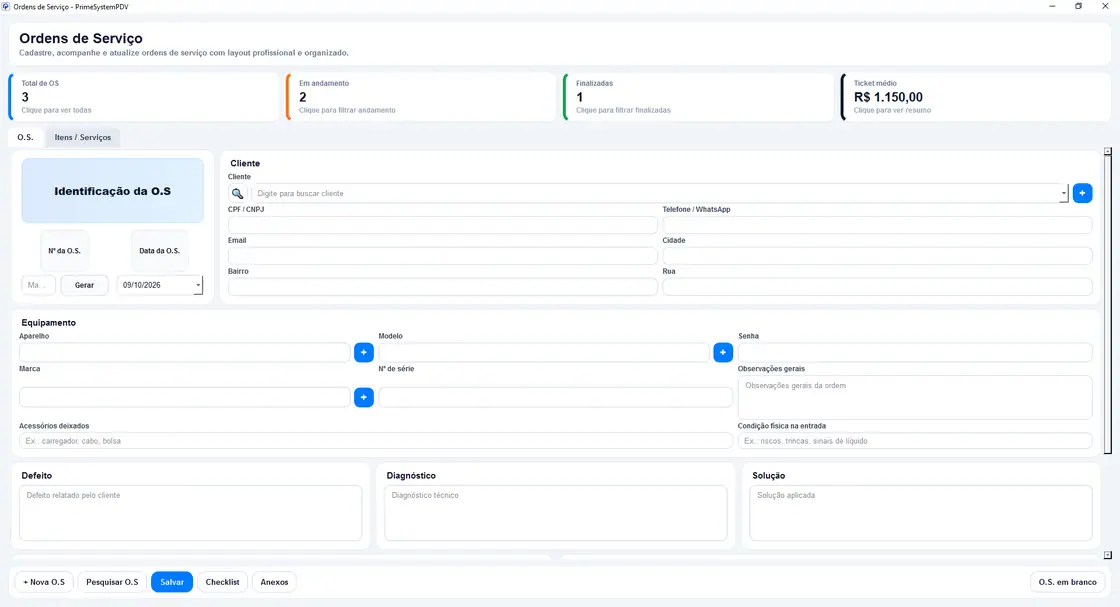
Task: Switch to the Itens / Serviços tab
Action: click(x=83, y=137)
